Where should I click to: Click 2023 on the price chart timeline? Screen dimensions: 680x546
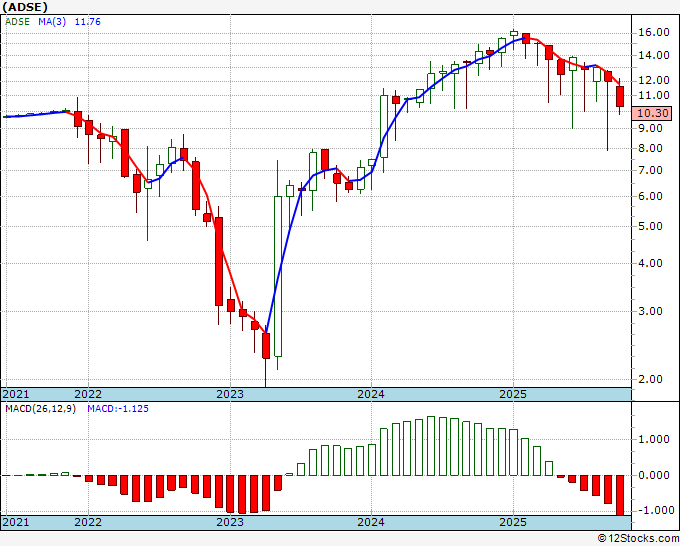point(230,394)
